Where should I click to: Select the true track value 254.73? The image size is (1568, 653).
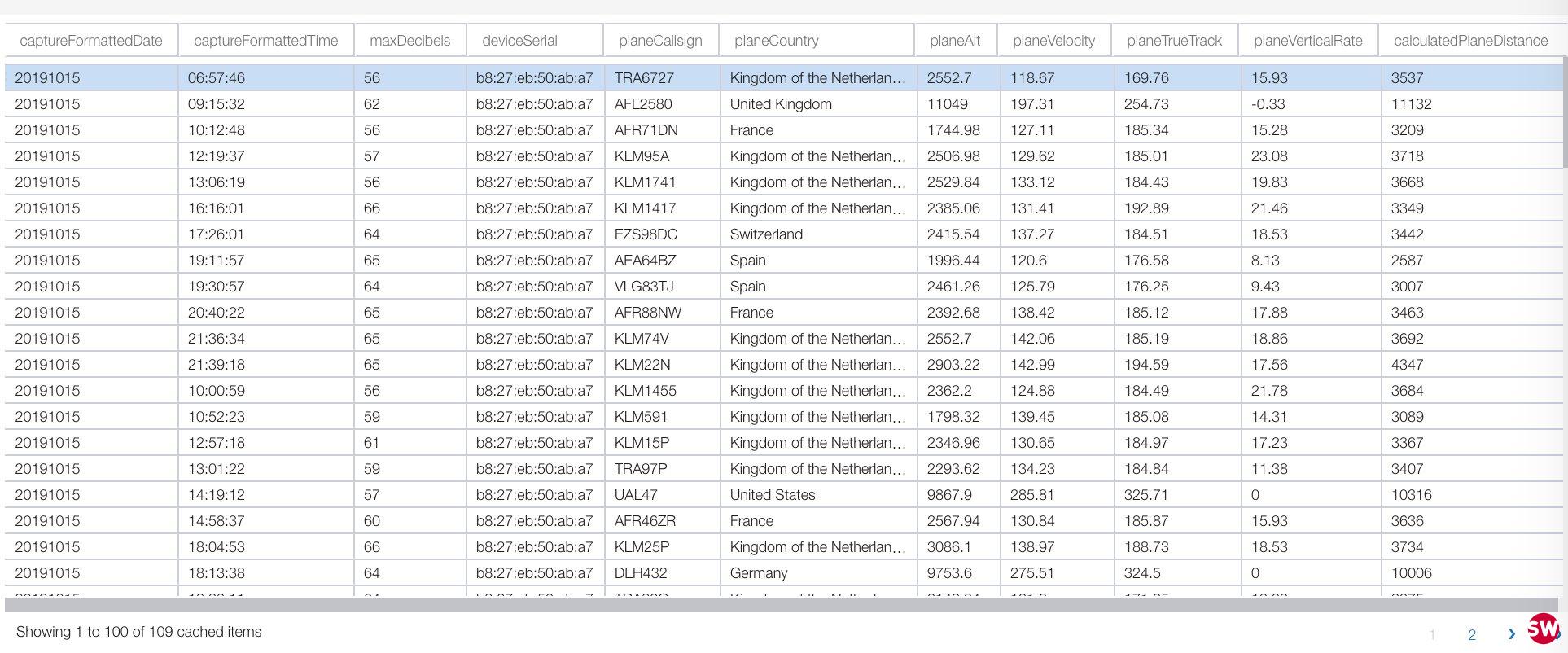coord(1146,104)
